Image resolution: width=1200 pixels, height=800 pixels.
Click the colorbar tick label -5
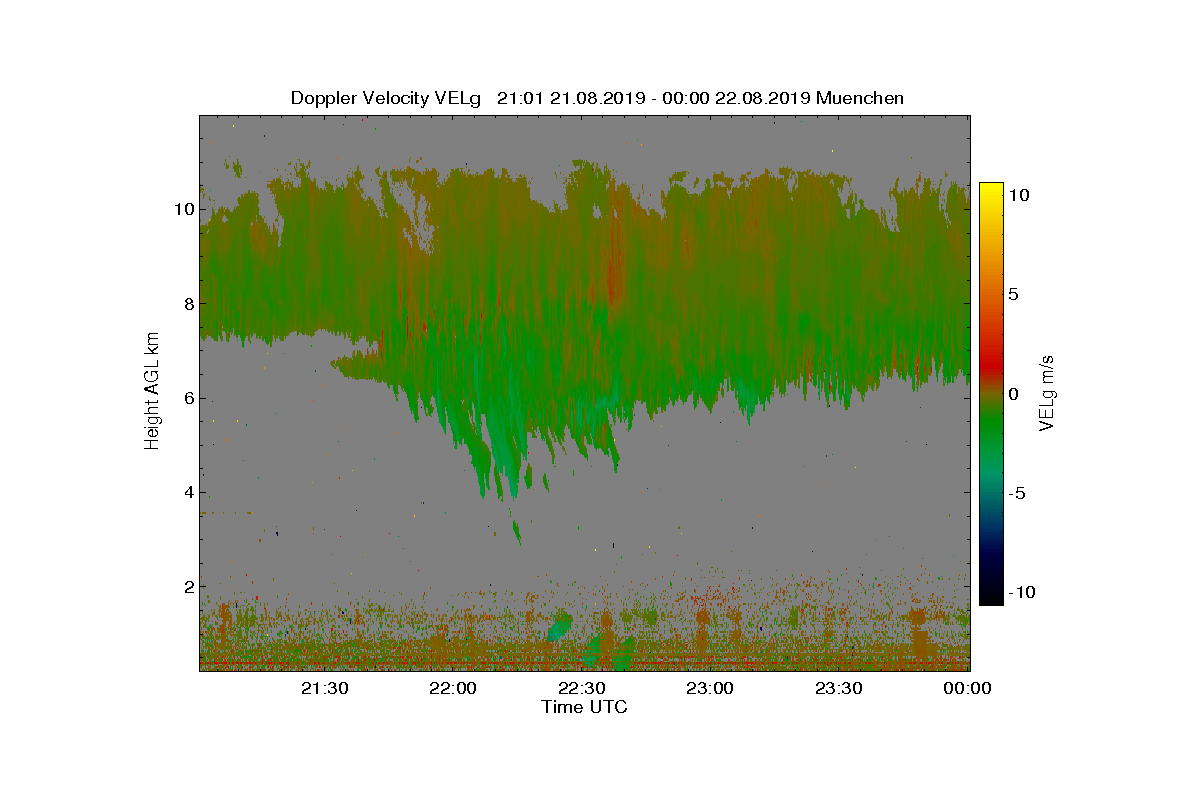tap(1016, 493)
